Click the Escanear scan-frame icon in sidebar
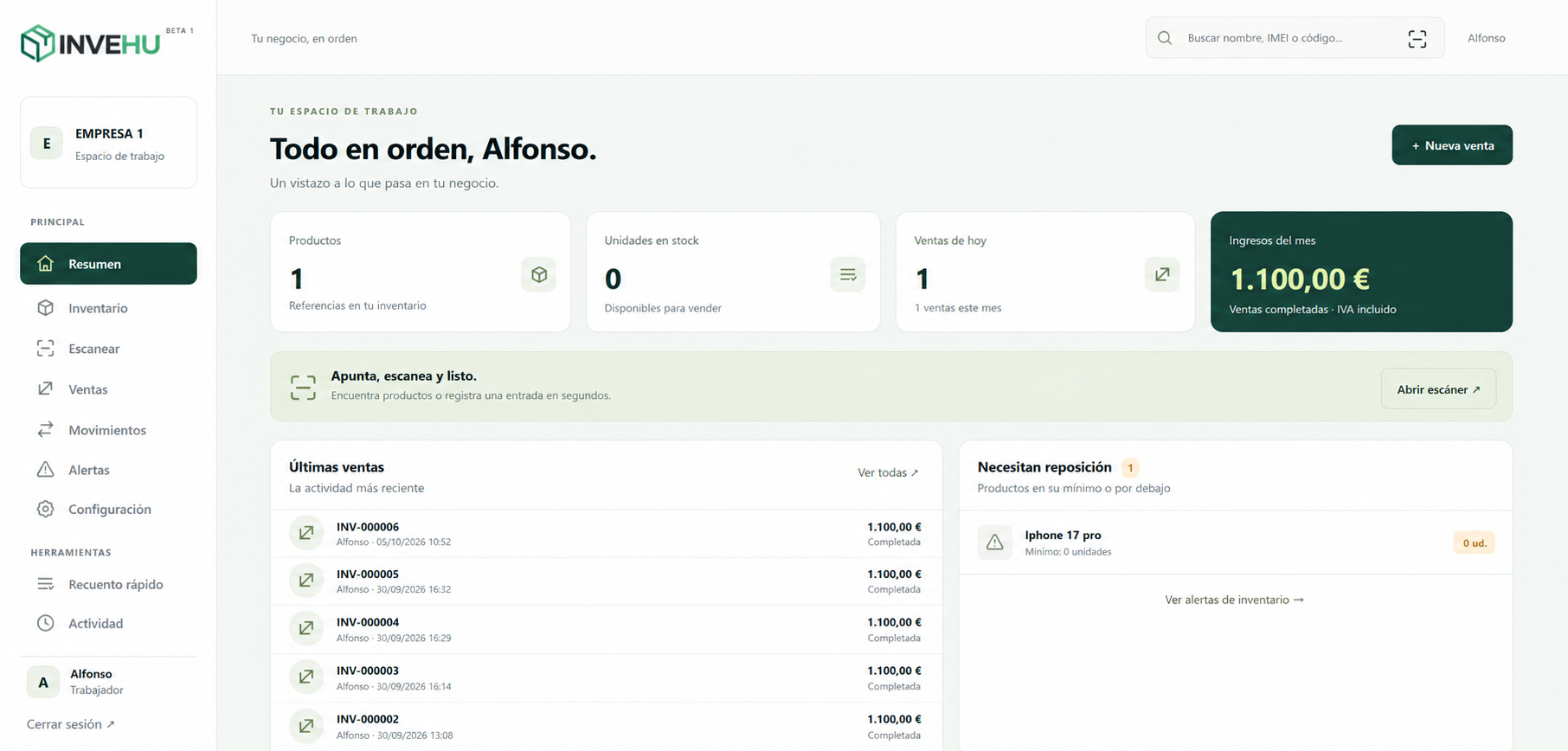1568x751 pixels. click(x=46, y=349)
